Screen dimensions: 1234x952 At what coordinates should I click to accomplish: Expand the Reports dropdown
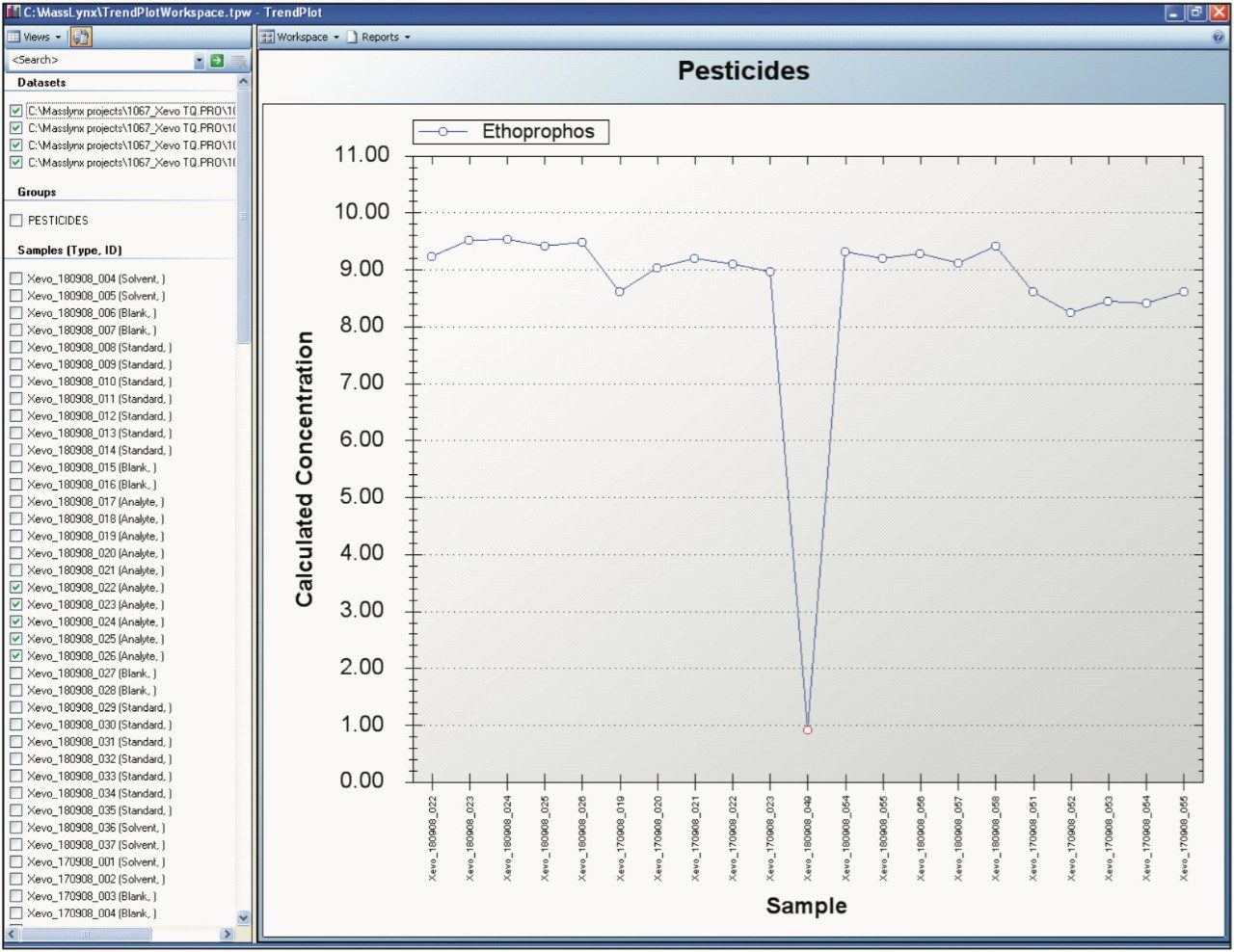[x=408, y=37]
